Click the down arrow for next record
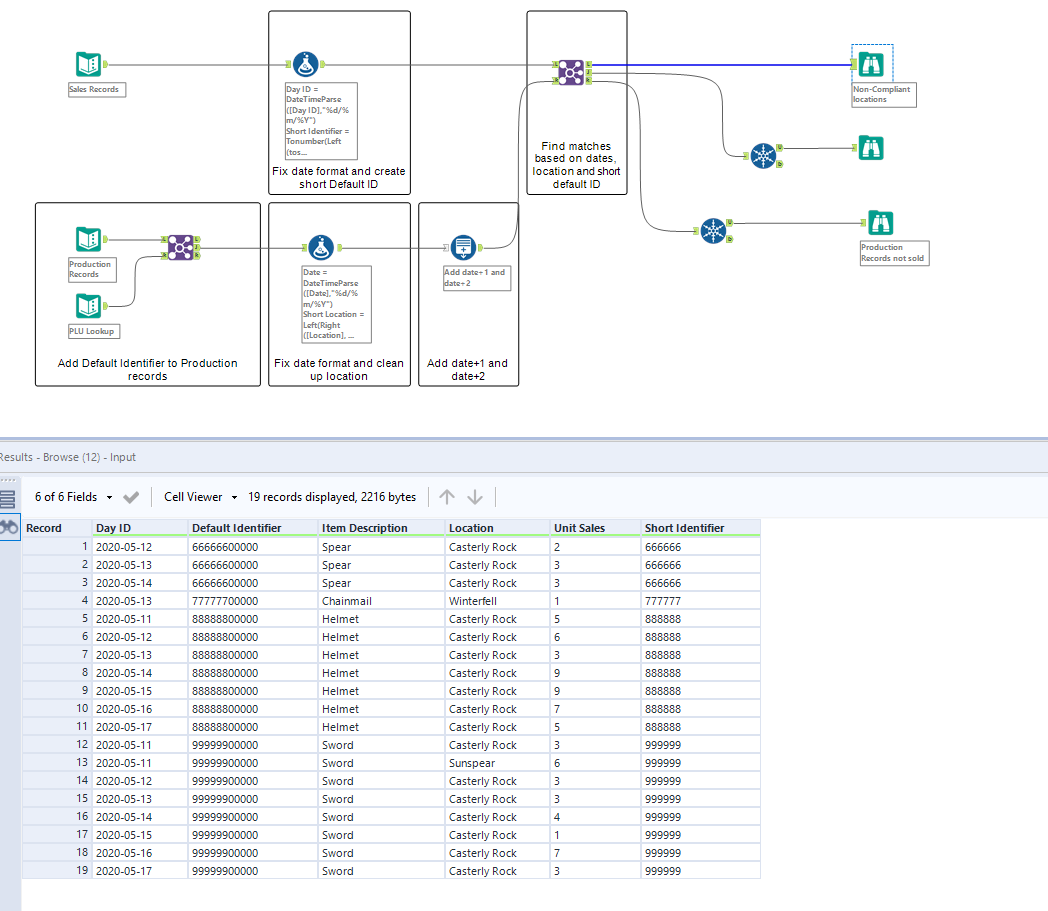 (475, 497)
